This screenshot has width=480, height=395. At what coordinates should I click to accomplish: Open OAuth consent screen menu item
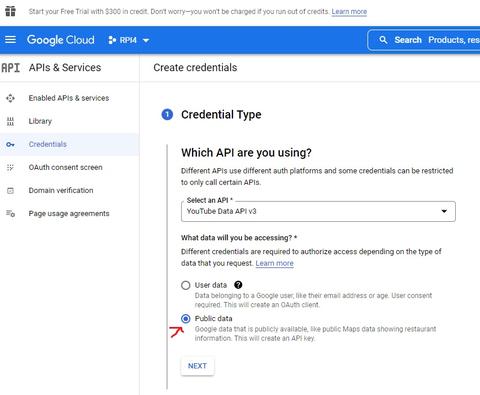pyautogui.click(x=69, y=167)
